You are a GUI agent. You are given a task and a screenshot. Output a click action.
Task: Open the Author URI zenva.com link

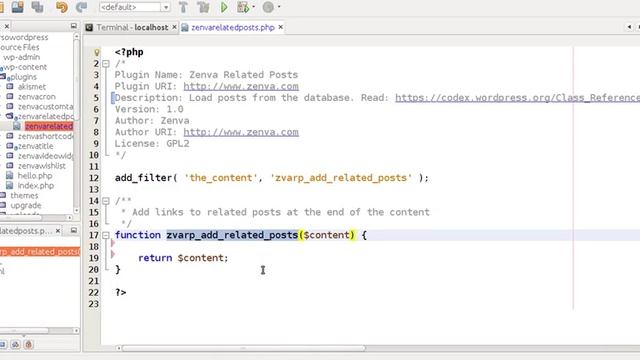[241, 132]
